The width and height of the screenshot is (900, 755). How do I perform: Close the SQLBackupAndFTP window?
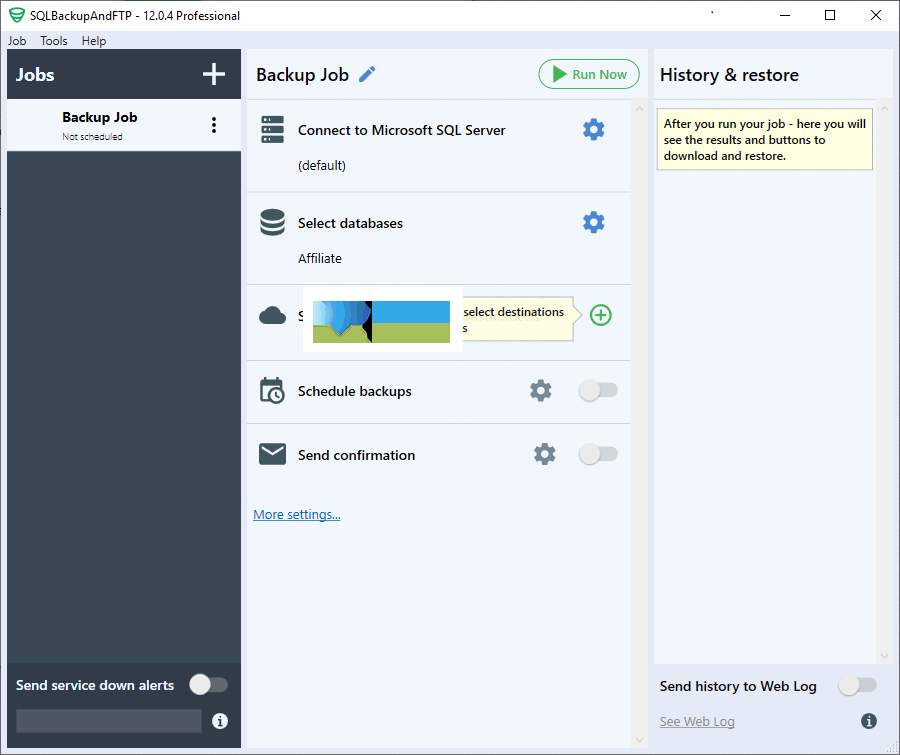875,16
